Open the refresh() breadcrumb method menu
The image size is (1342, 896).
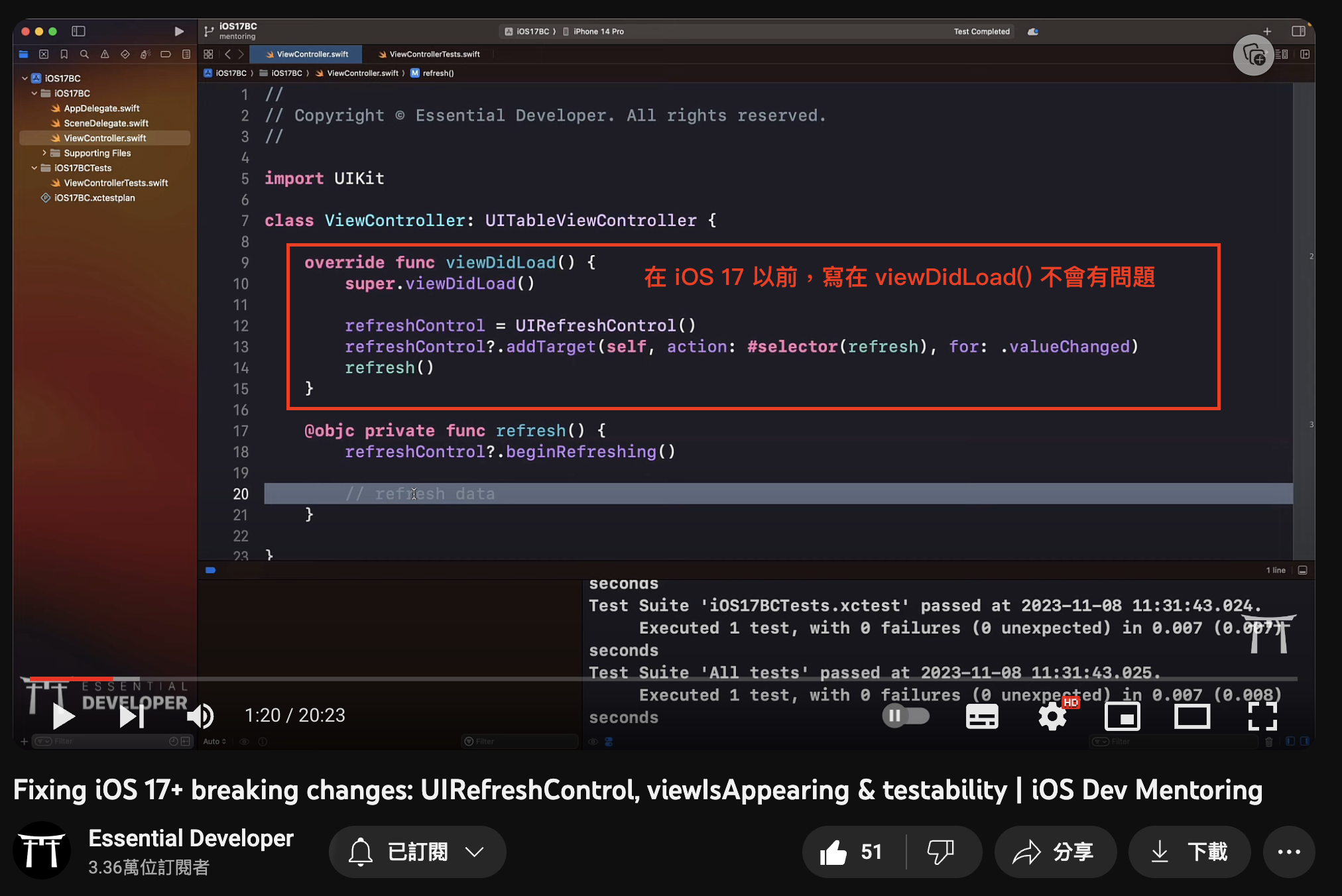point(432,73)
